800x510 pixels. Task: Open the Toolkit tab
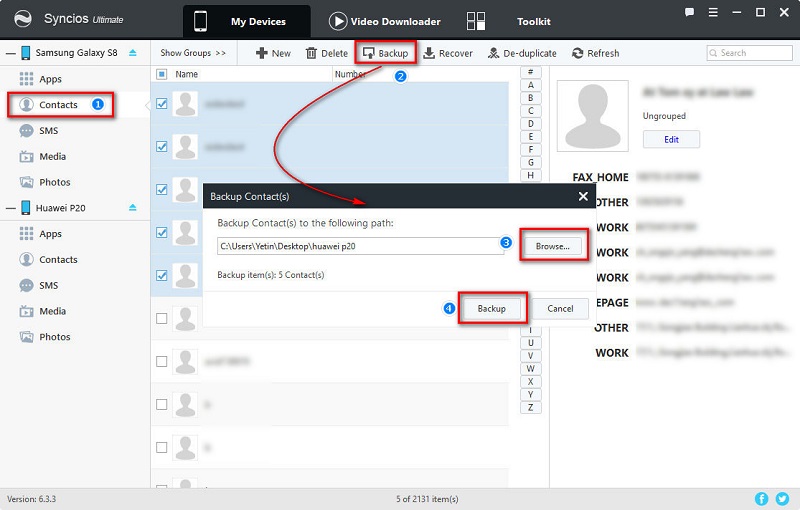coord(509,21)
